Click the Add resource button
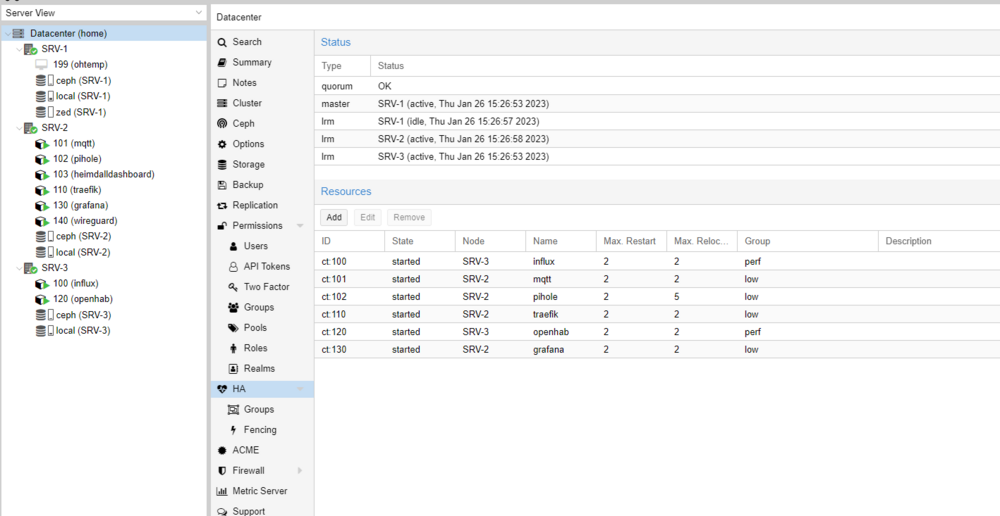Image resolution: width=1000 pixels, height=516 pixels. point(334,217)
